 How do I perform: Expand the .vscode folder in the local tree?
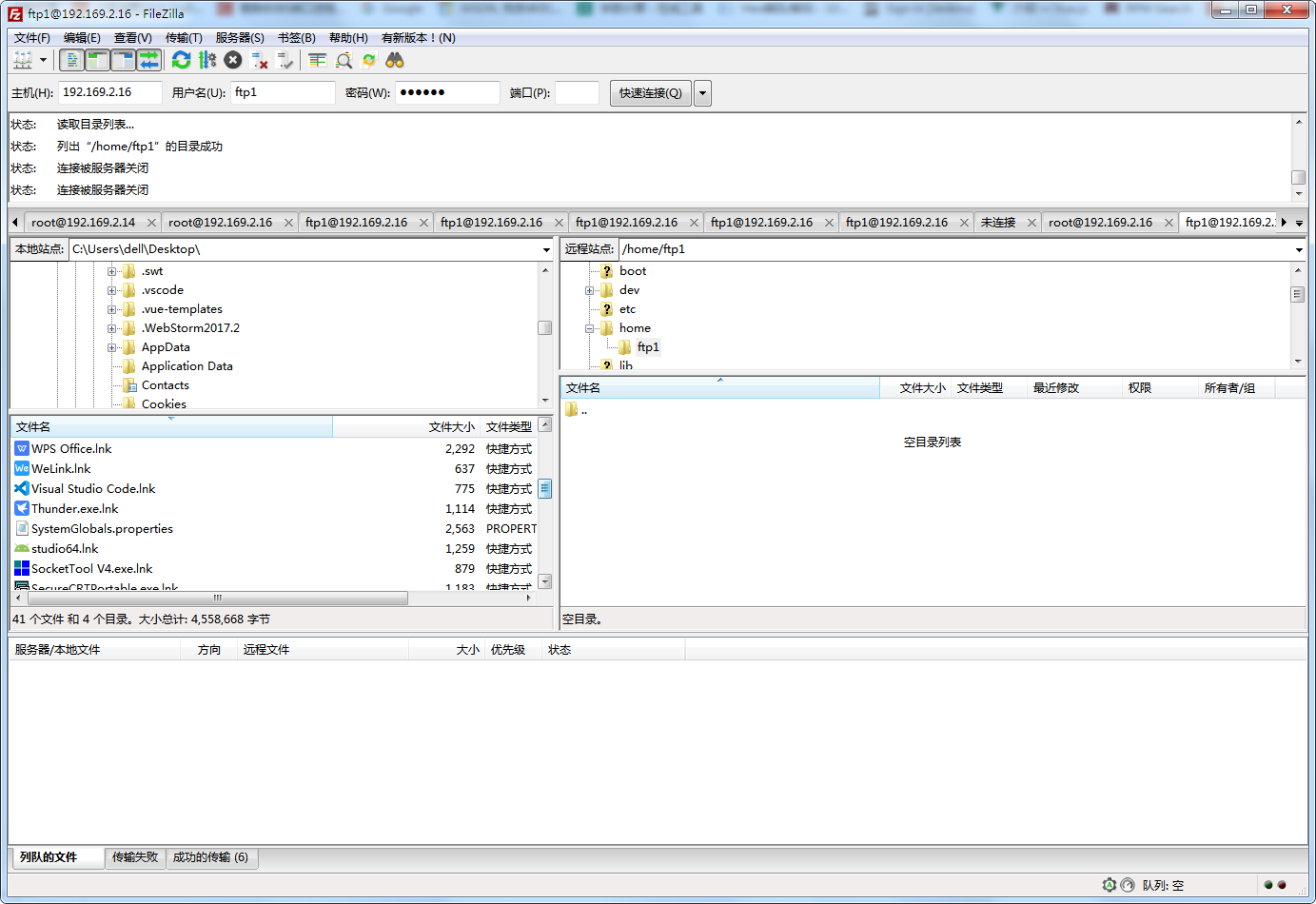click(112, 290)
